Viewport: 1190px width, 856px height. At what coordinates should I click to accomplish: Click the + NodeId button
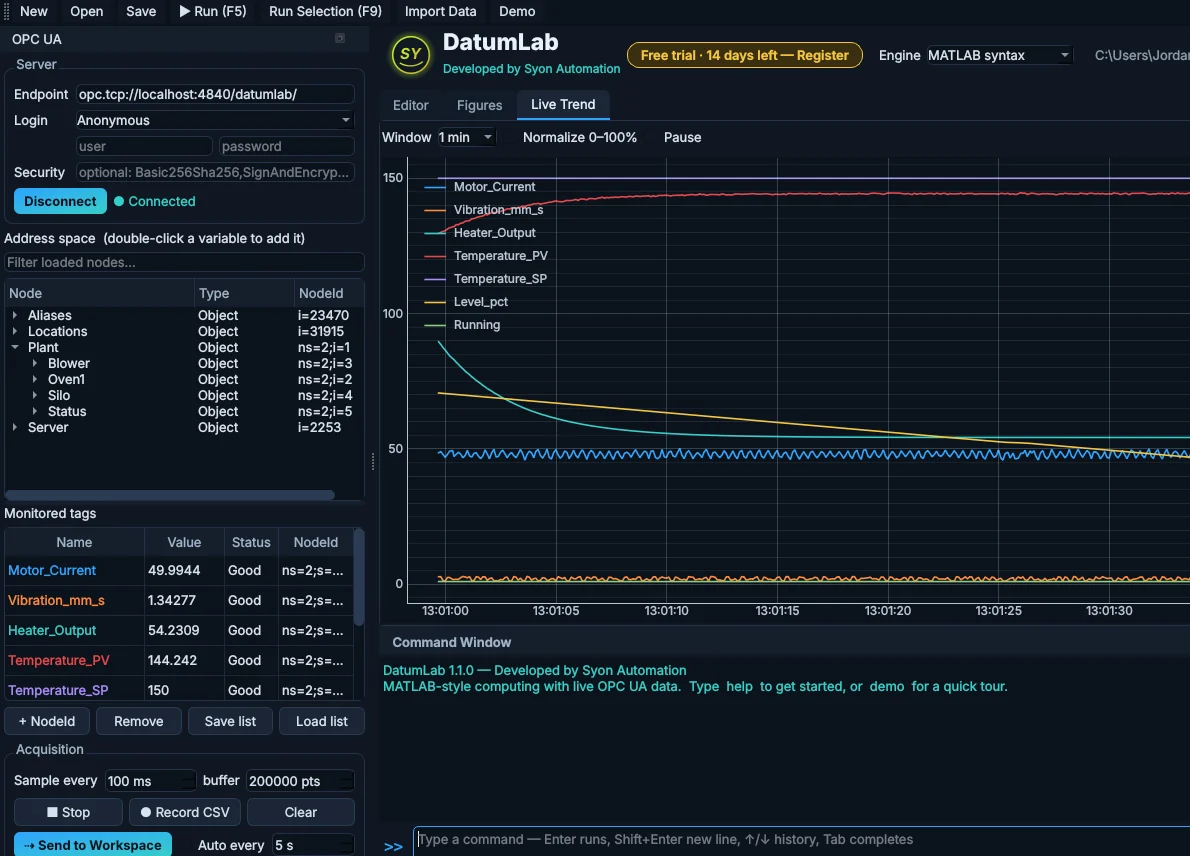[47, 721]
